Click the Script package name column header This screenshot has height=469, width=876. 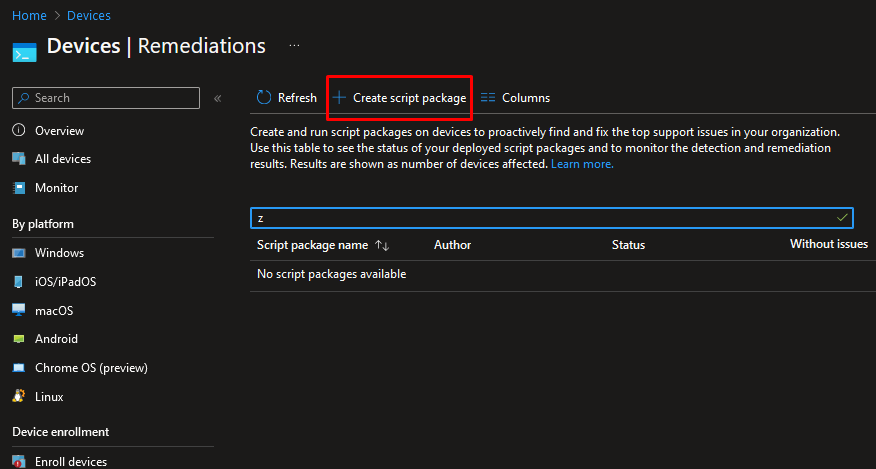pos(312,245)
